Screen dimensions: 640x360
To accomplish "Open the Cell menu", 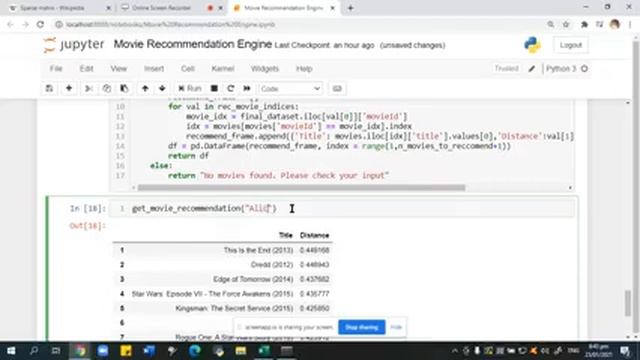I will tap(187, 69).
